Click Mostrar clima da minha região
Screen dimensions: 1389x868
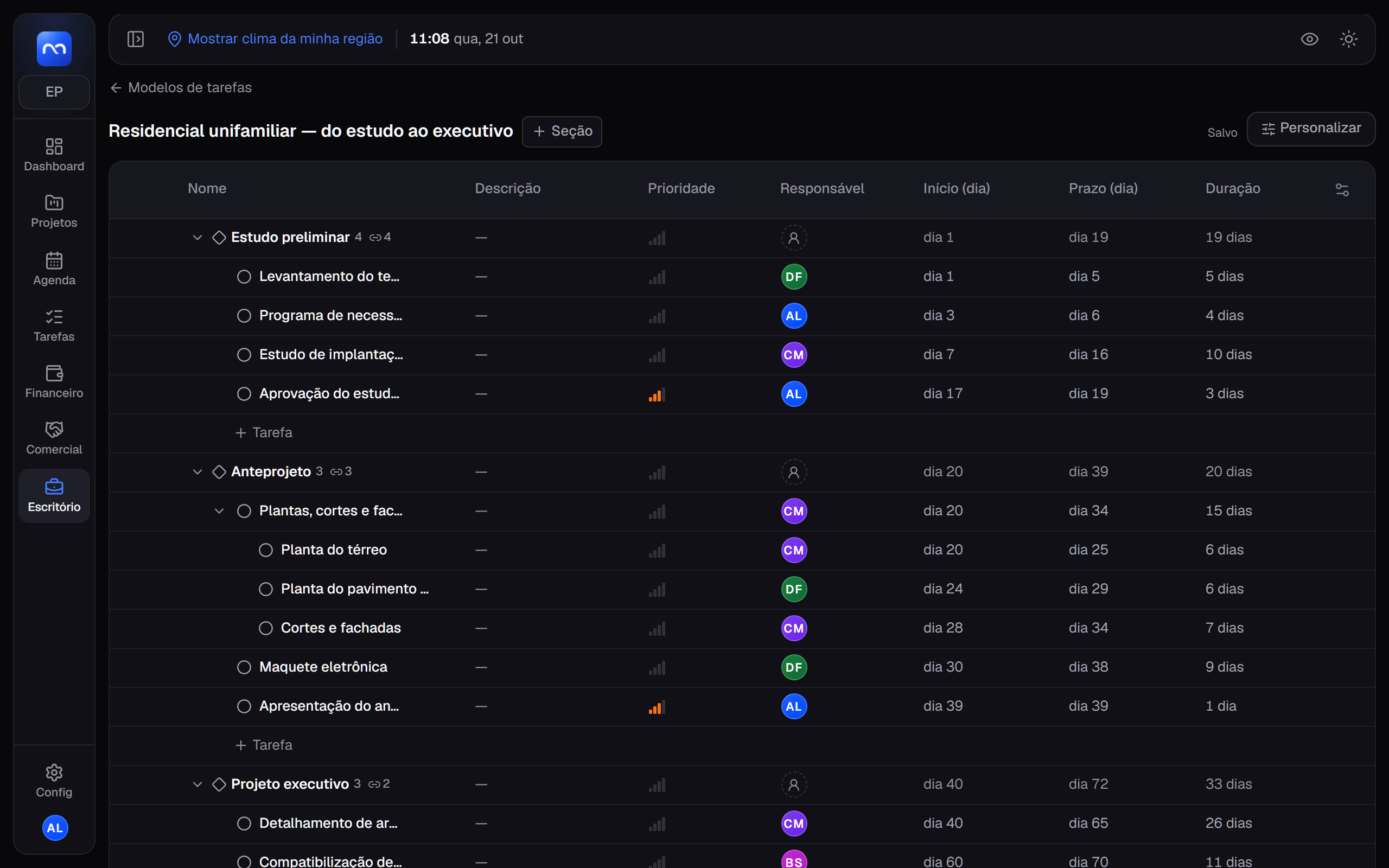pos(275,39)
